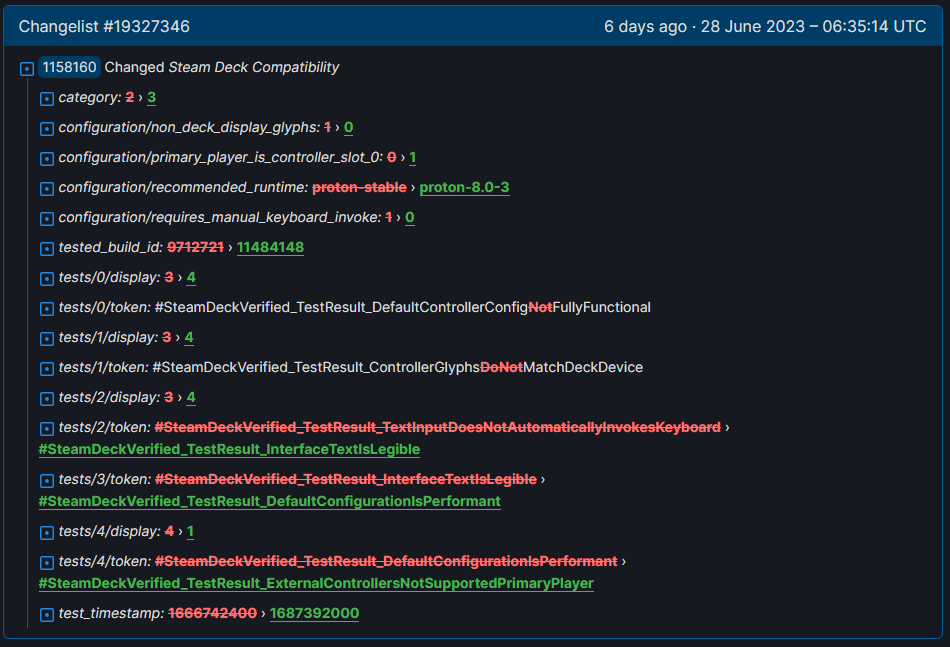The image size is (950, 647).
Task: Select the green InterfaceTextIsLegible token
Action: point(229,450)
